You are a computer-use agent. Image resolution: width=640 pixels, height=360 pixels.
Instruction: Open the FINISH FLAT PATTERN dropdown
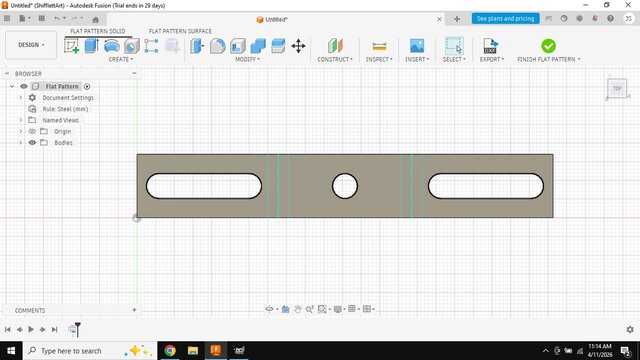point(549,60)
